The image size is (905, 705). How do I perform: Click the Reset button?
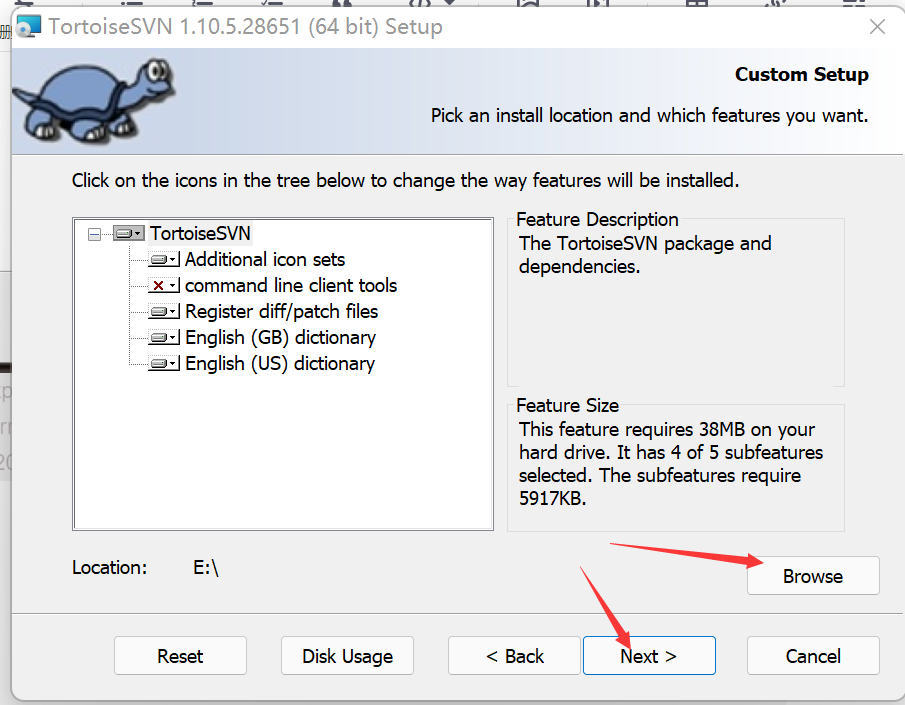click(180, 656)
